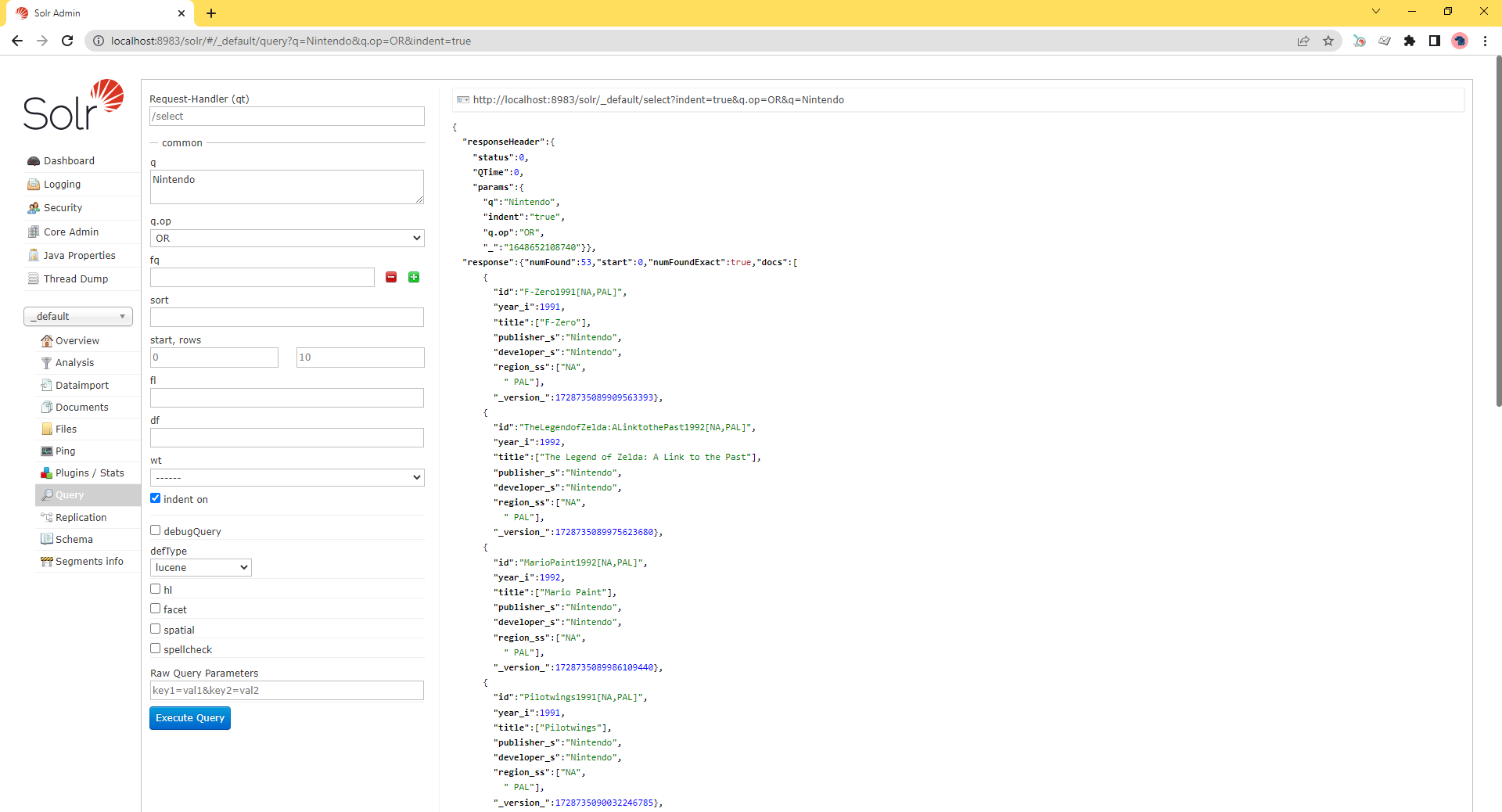The image size is (1502, 812).
Task: Open the defType dropdown set to lucene
Action: tap(201, 567)
